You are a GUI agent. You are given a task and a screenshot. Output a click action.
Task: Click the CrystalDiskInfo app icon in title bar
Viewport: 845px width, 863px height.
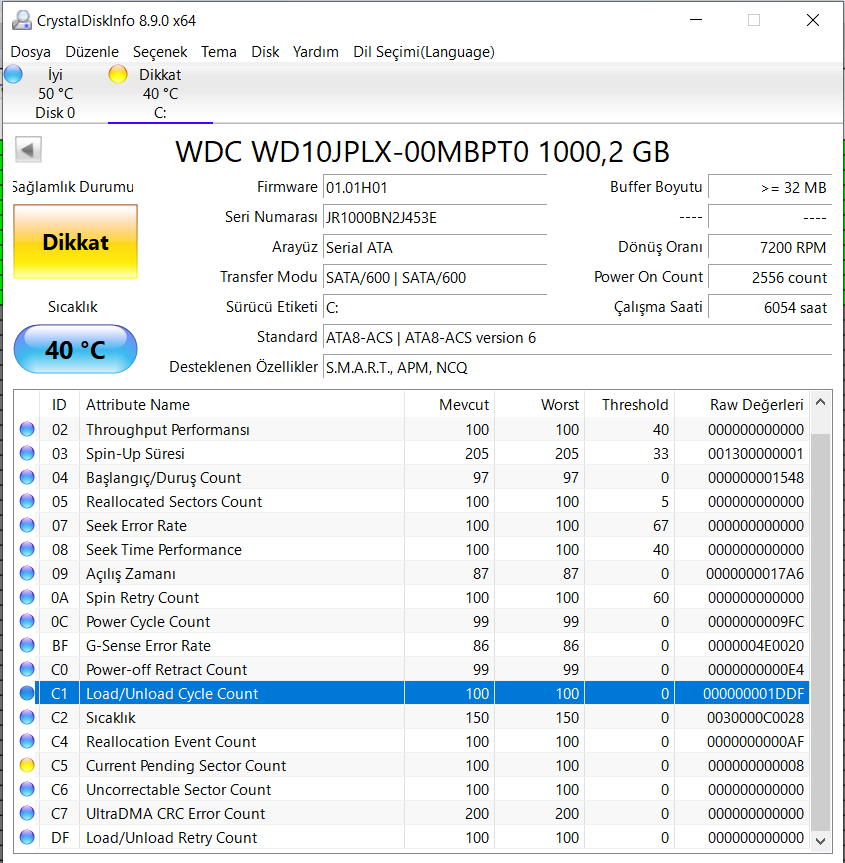coord(22,20)
